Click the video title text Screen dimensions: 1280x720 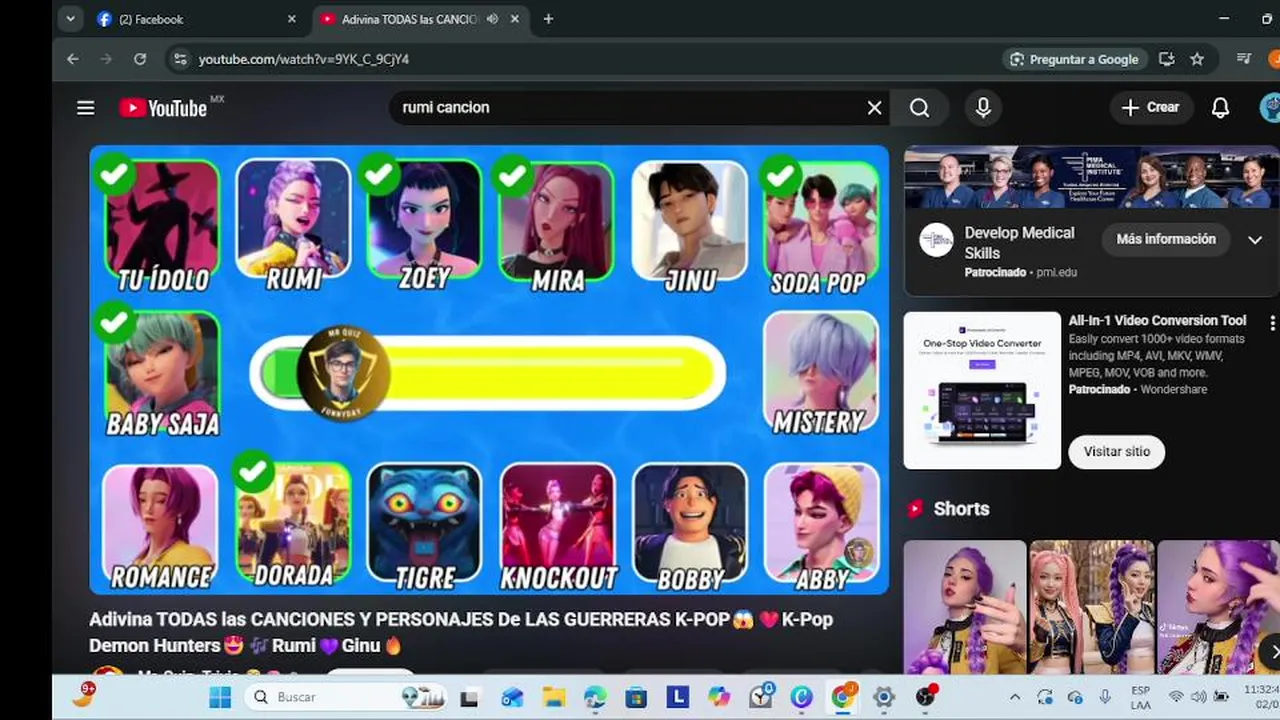click(x=461, y=632)
